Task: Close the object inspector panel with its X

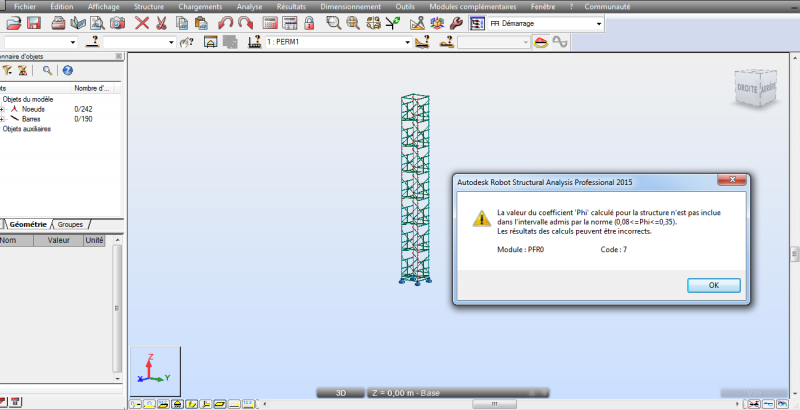Action: click(x=119, y=56)
